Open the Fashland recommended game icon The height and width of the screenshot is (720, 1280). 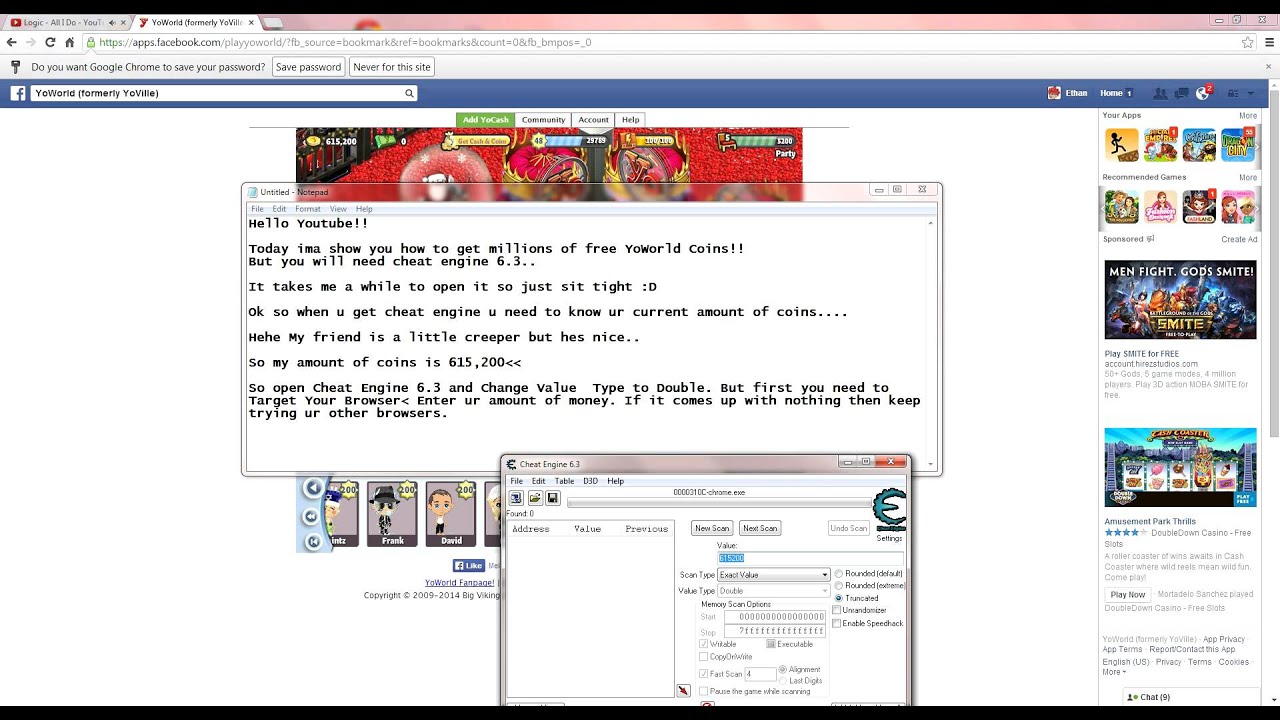[x=1199, y=206]
